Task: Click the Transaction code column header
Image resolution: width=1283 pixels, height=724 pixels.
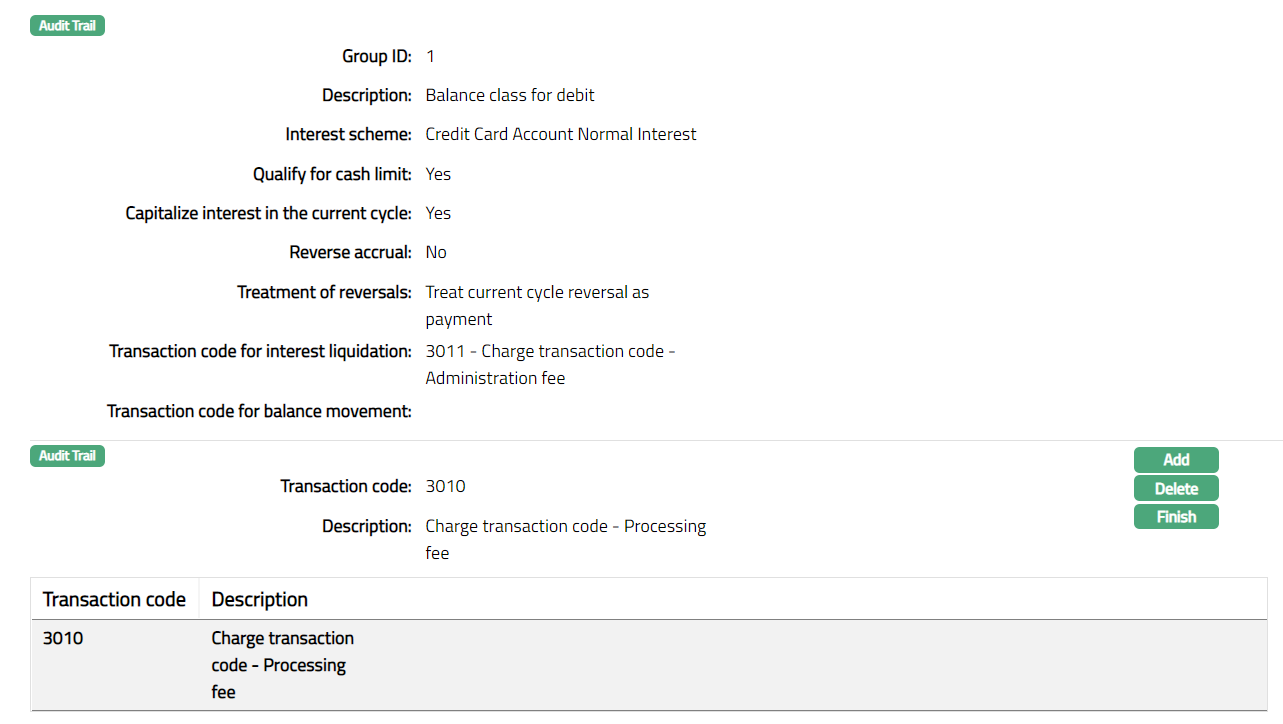Action: click(114, 600)
